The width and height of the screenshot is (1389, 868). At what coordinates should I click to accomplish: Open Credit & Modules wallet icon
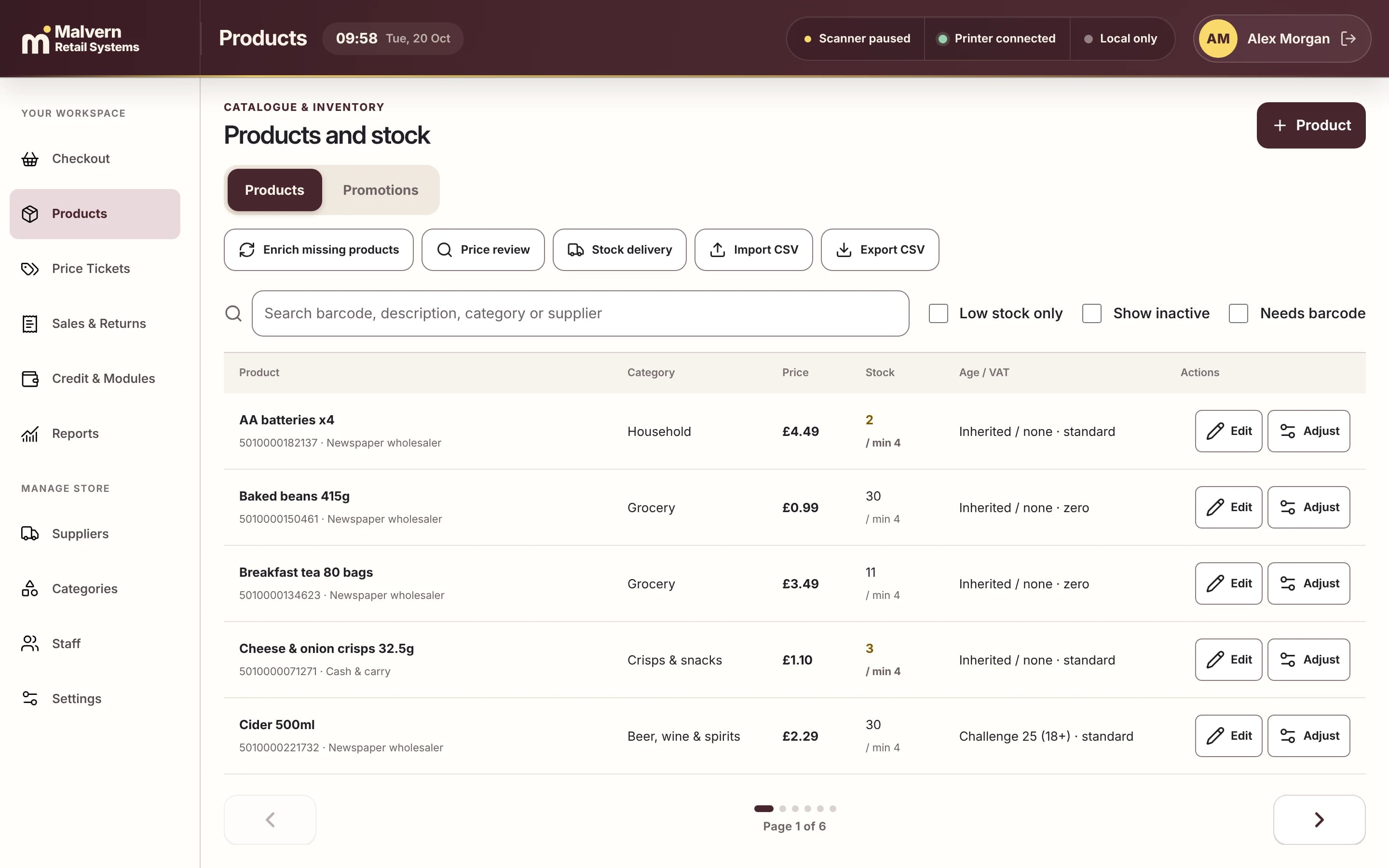(x=30, y=379)
